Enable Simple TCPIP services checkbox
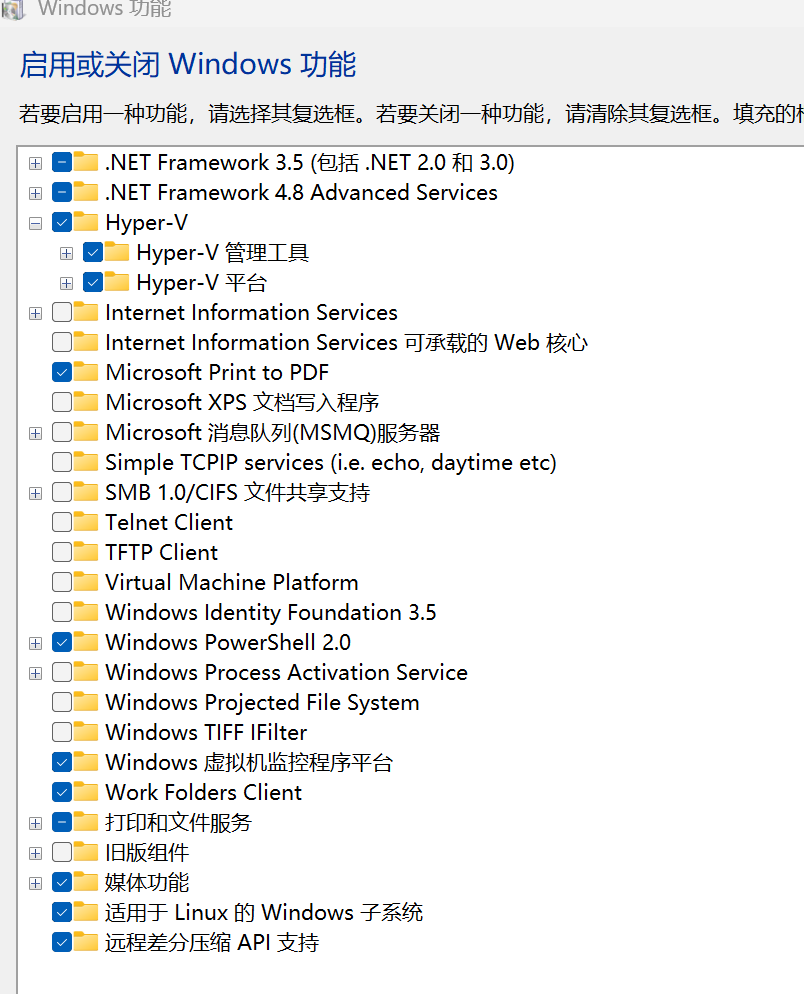 62,462
